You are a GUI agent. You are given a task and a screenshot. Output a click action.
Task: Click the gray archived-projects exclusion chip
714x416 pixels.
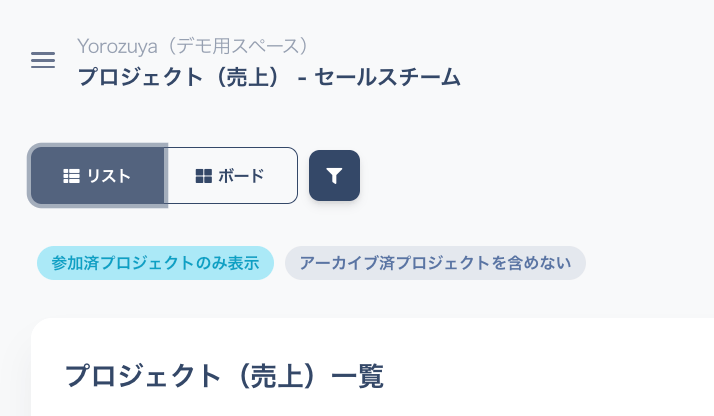click(x=435, y=263)
